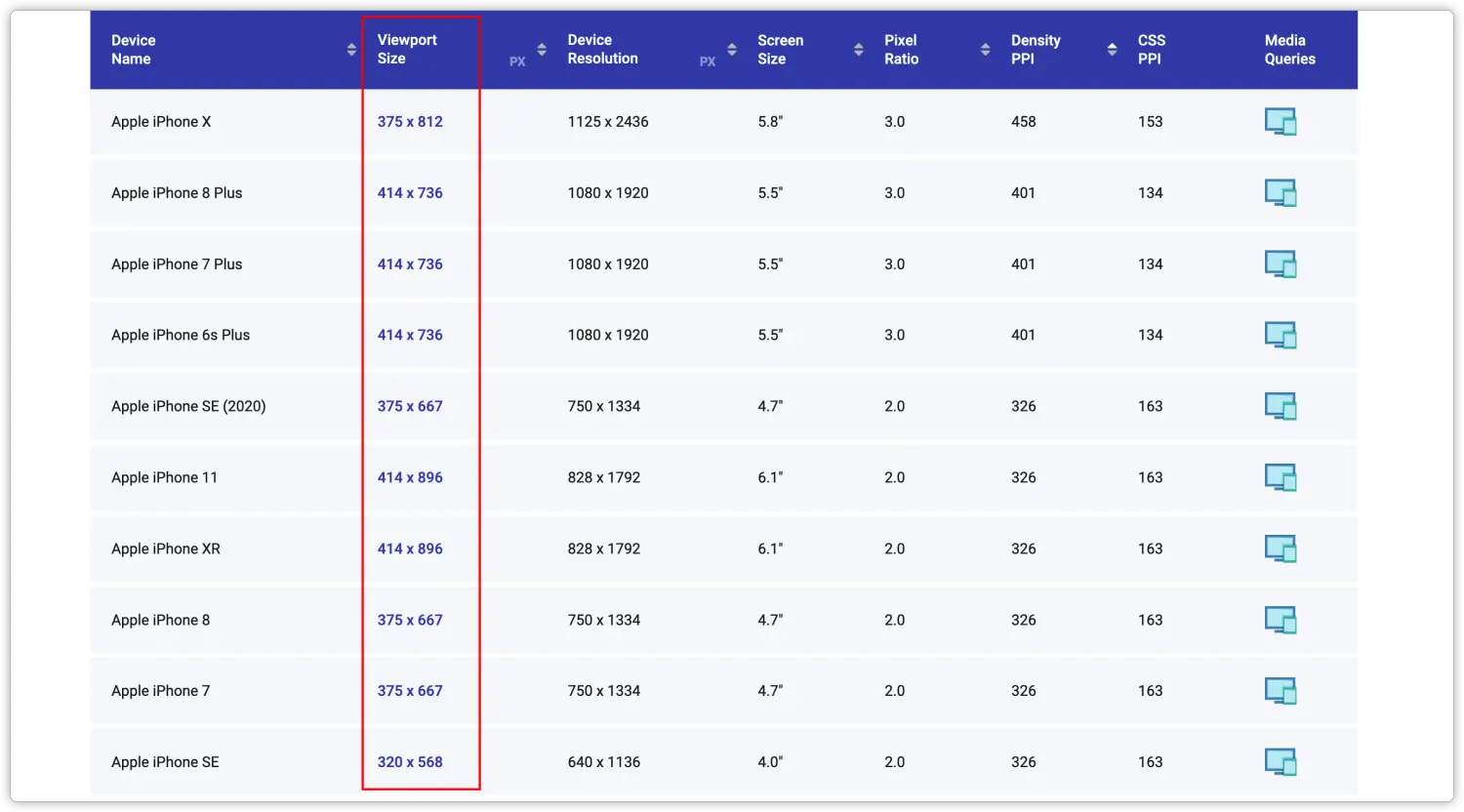Sort by Density PPI arrows
The width and height of the screenshot is (1464, 812).
click(1112, 50)
